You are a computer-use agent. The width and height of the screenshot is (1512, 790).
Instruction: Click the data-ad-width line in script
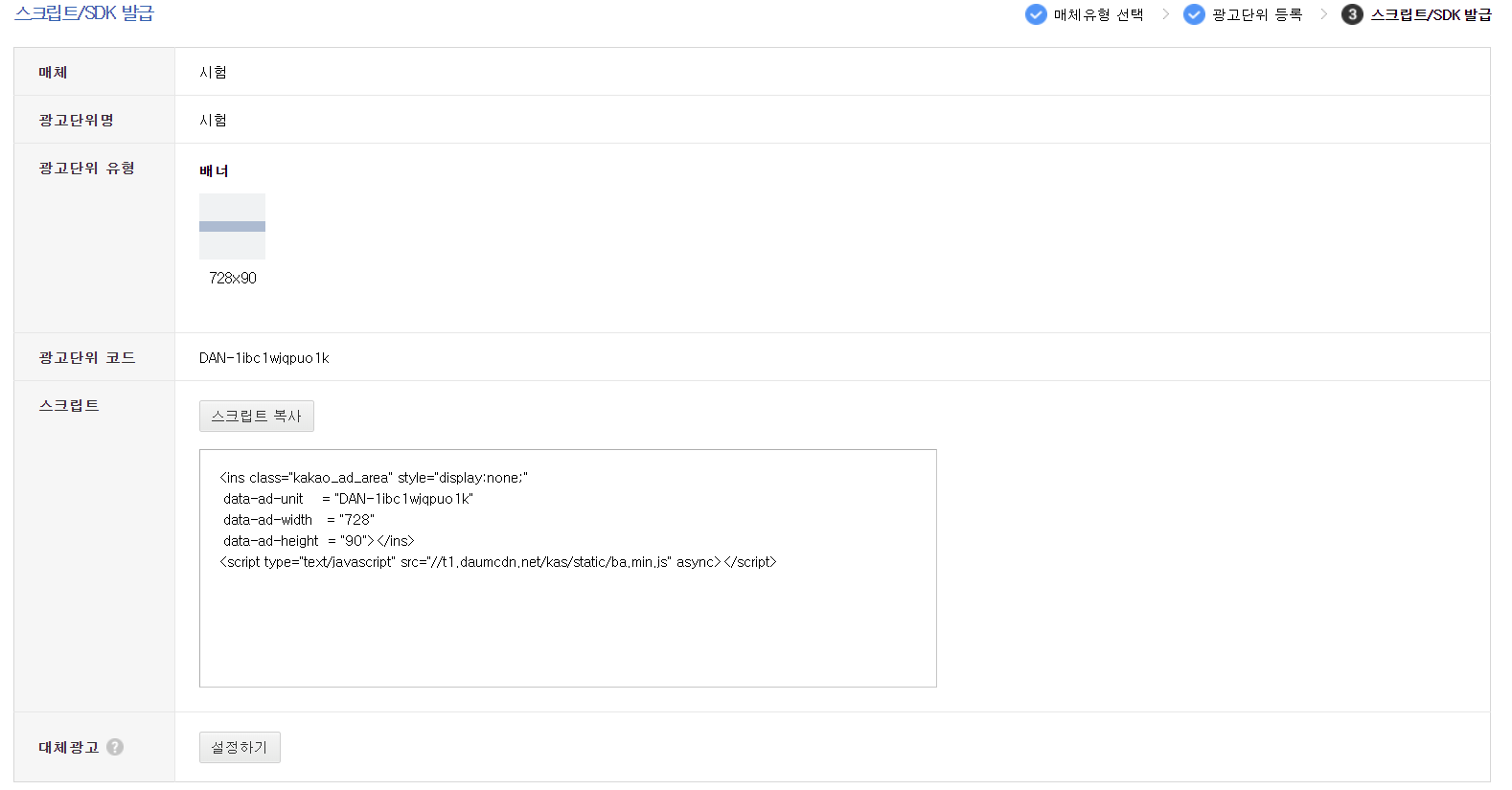(299, 520)
